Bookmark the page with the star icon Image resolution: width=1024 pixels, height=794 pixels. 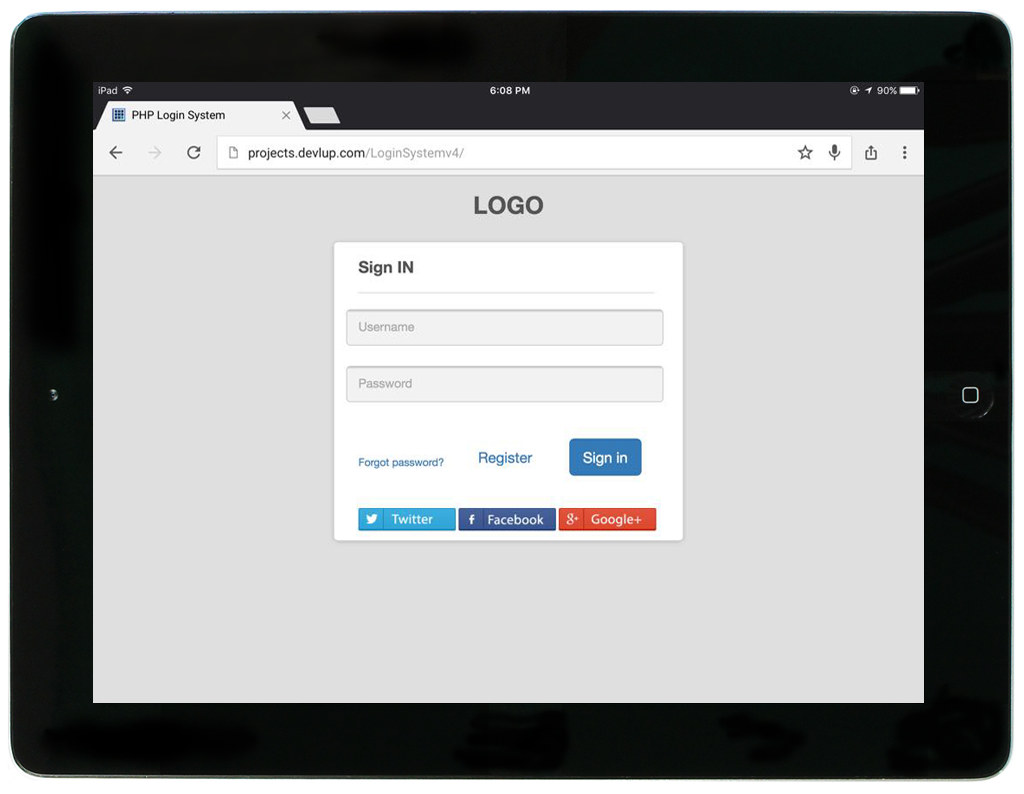(805, 153)
